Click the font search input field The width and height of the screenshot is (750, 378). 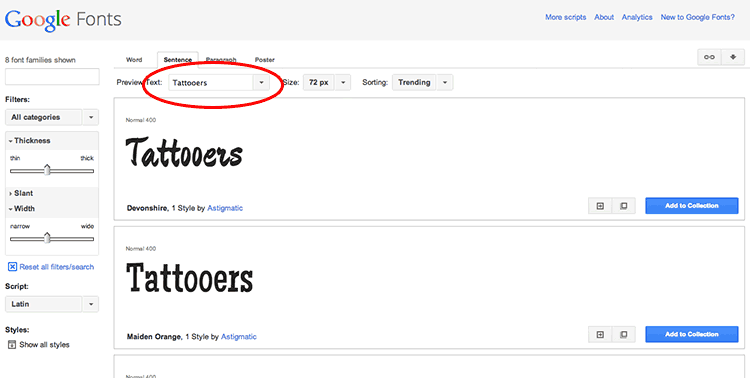pos(52,77)
